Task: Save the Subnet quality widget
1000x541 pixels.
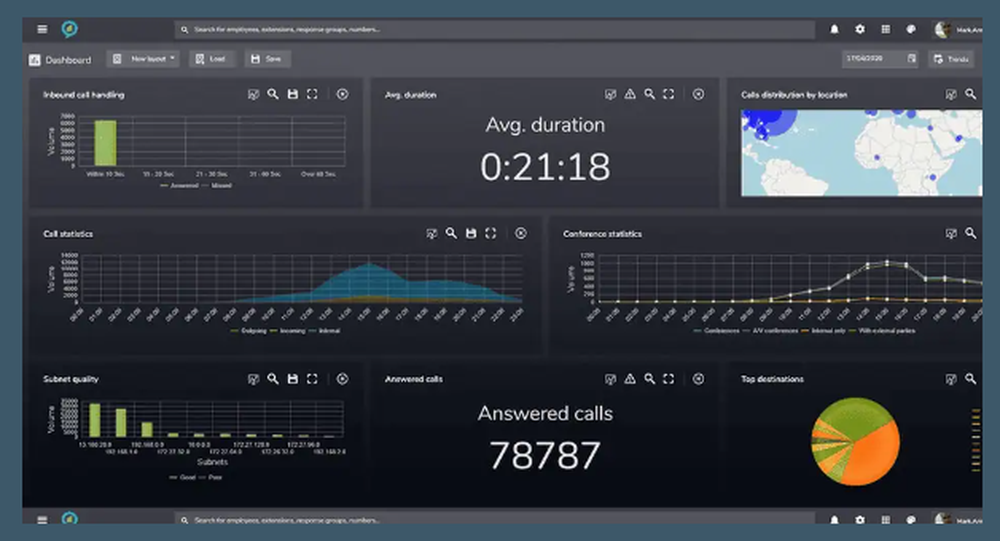Action: (293, 379)
